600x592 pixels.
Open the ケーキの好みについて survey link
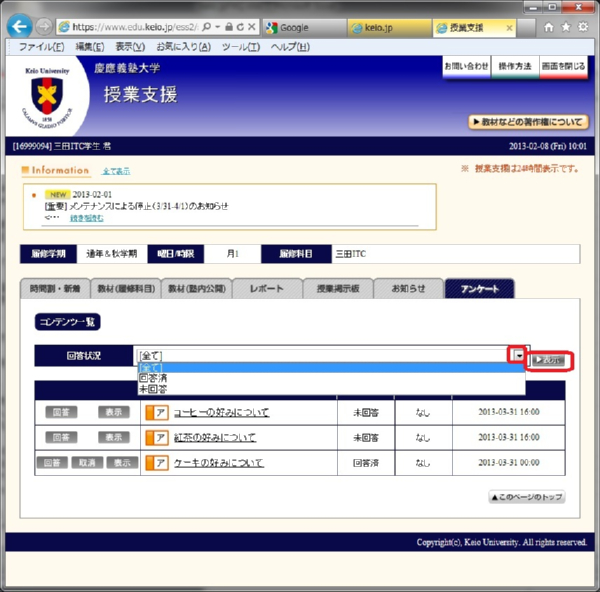coord(218,463)
